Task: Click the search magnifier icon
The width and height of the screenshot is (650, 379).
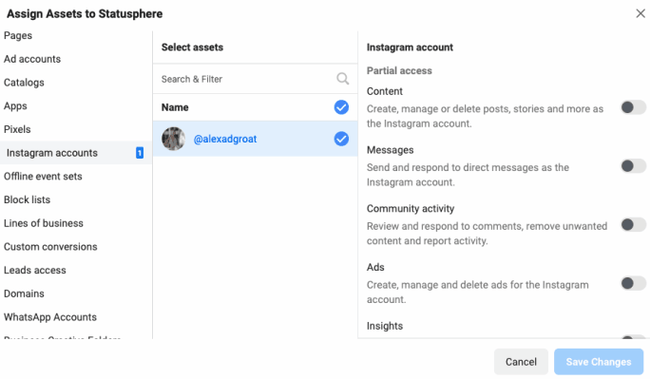Action: tap(342, 78)
